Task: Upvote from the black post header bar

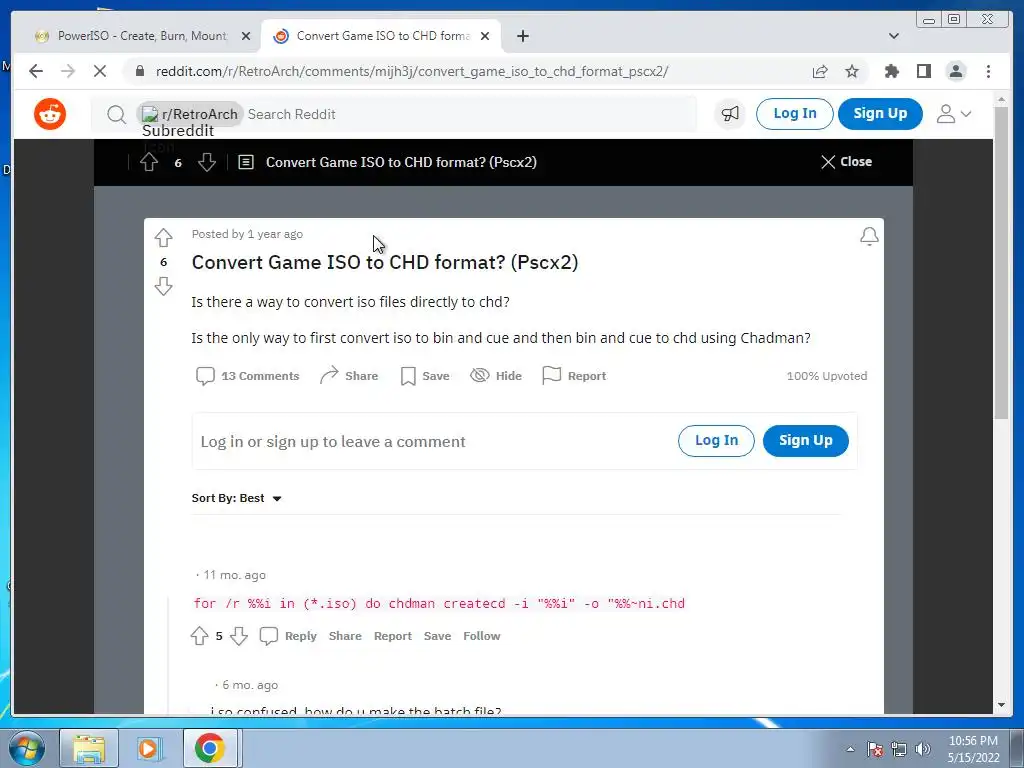Action: point(149,162)
